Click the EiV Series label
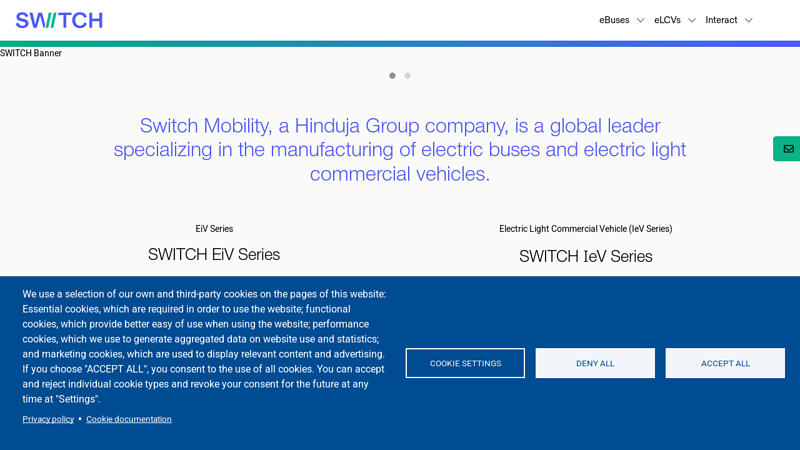The height and width of the screenshot is (450, 800). point(214,229)
